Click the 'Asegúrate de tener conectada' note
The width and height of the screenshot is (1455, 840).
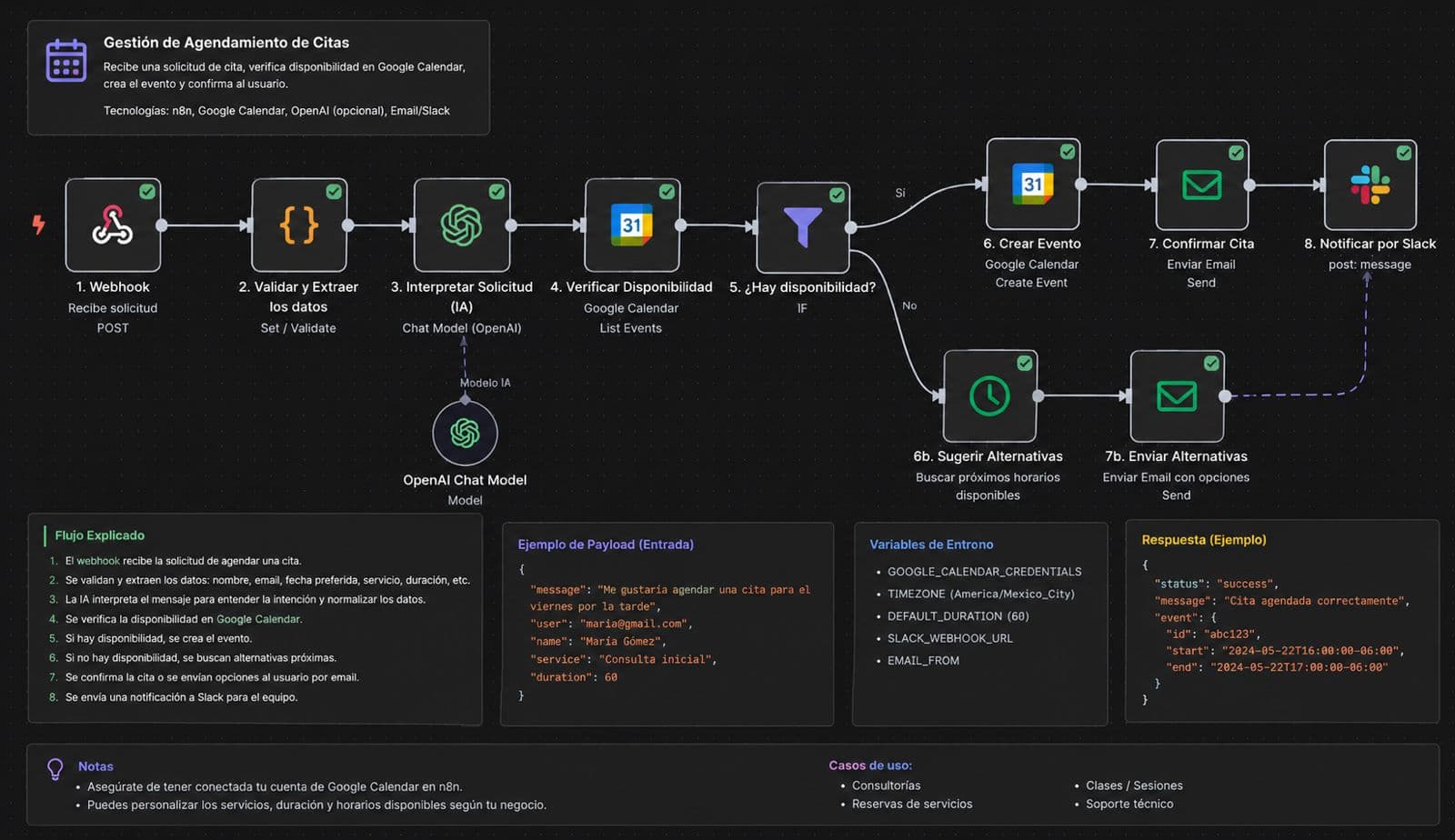[275, 786]
